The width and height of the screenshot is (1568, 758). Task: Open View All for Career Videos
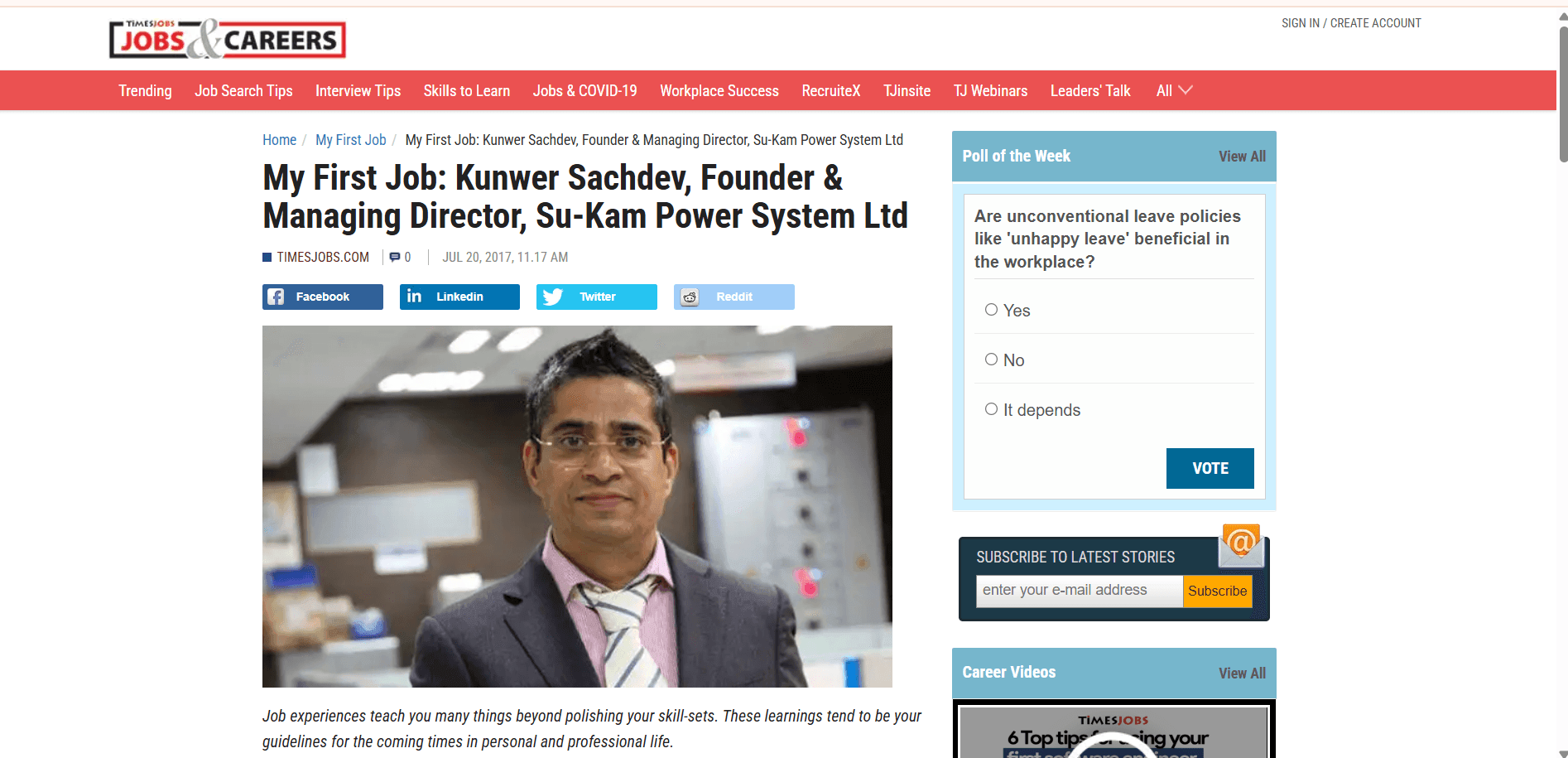(1242, 674)
